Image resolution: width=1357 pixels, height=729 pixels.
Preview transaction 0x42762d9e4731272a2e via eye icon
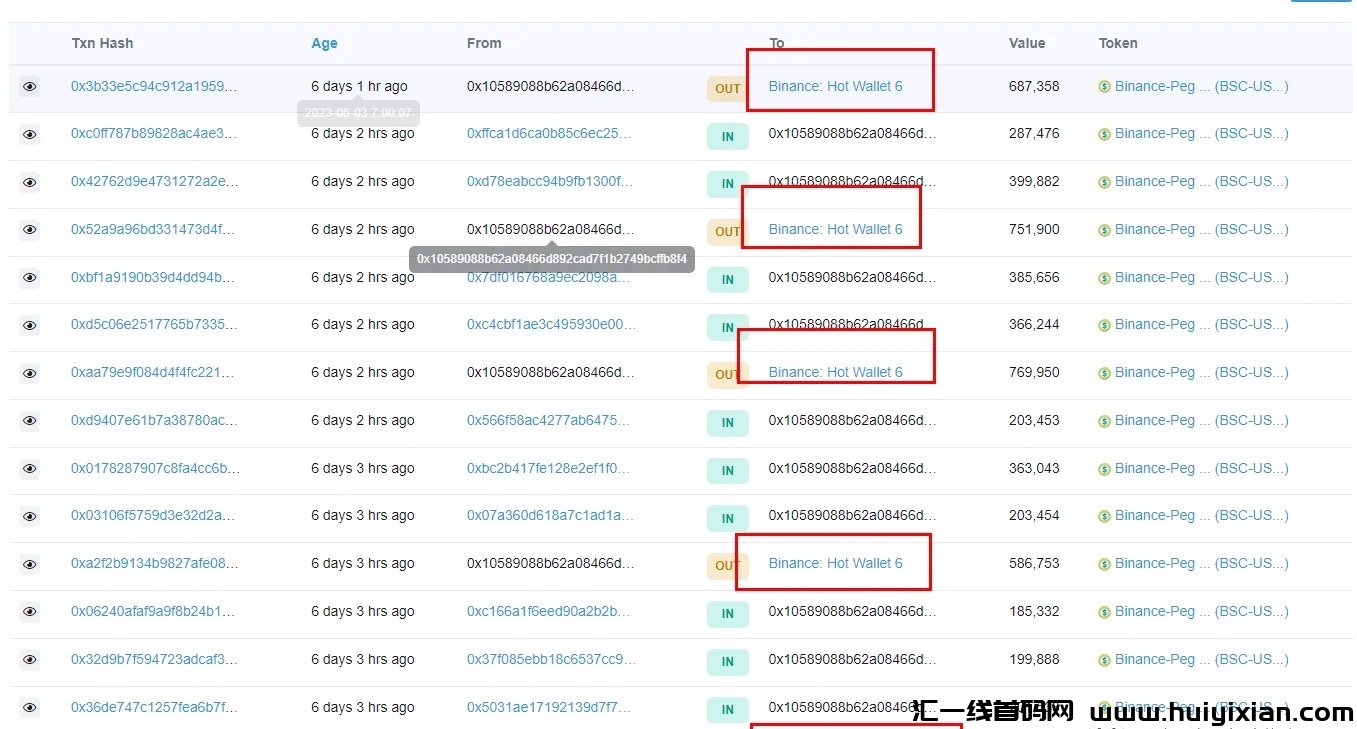click(30, 182)
